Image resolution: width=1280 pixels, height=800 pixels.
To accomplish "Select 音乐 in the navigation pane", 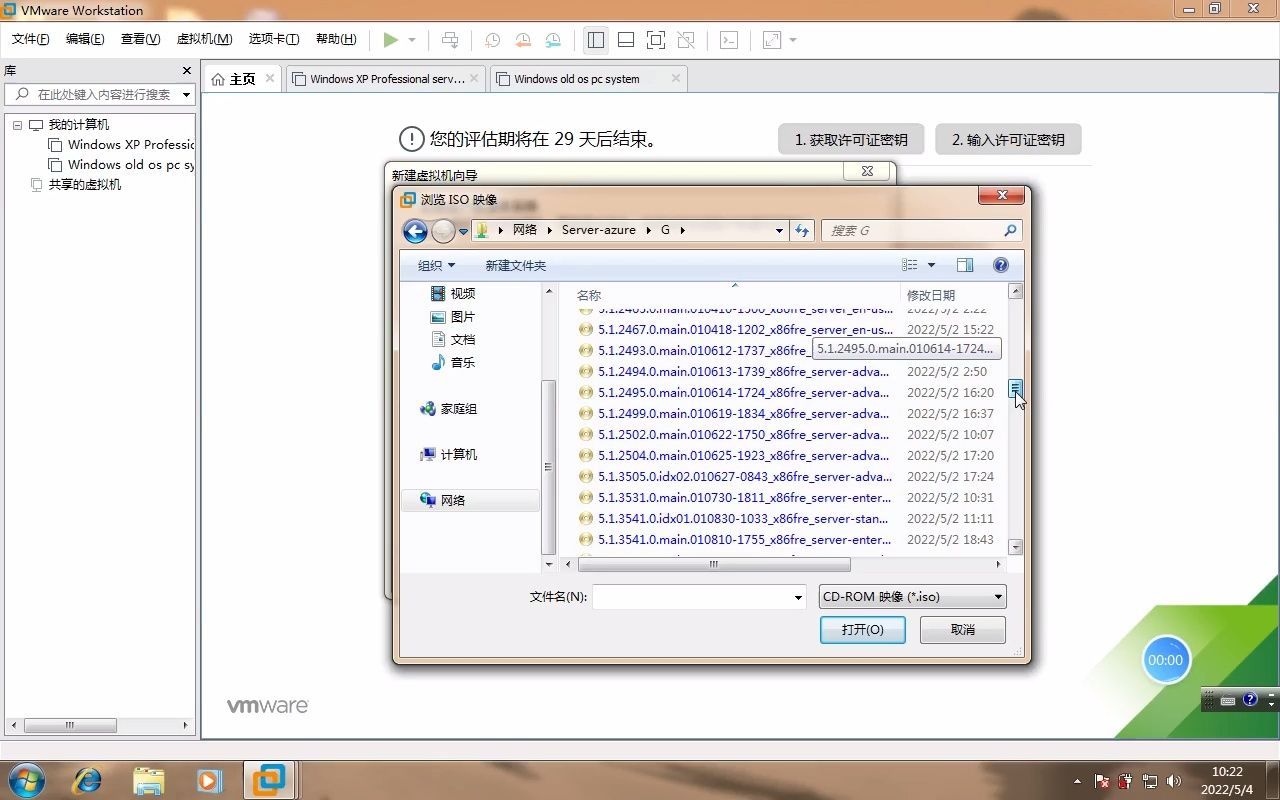I will (453, 363).
